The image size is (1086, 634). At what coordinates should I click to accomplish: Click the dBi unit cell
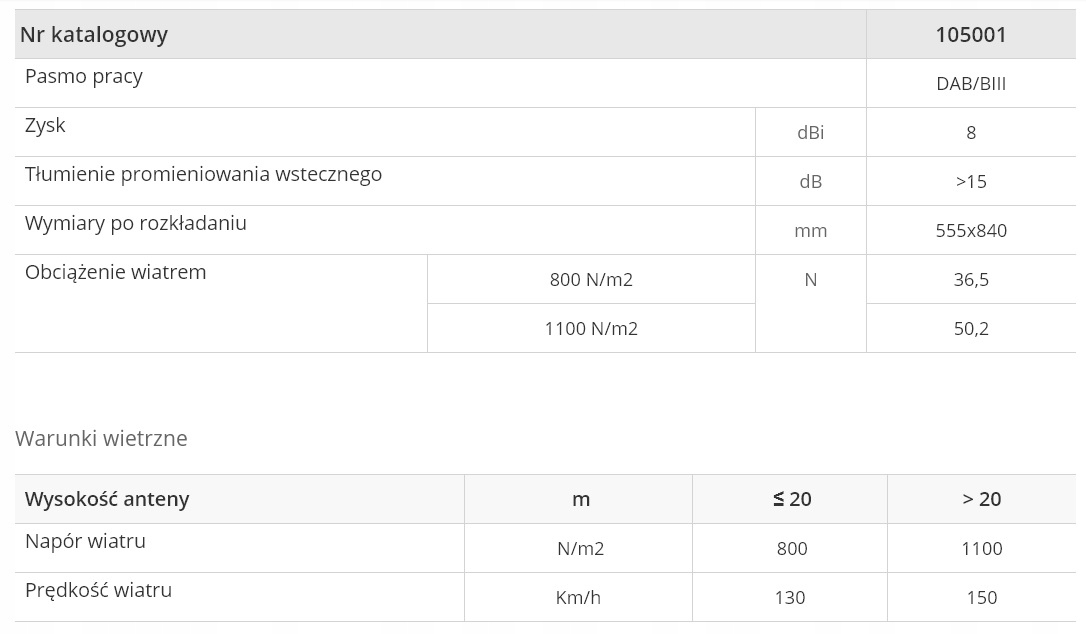pos(810,133)
